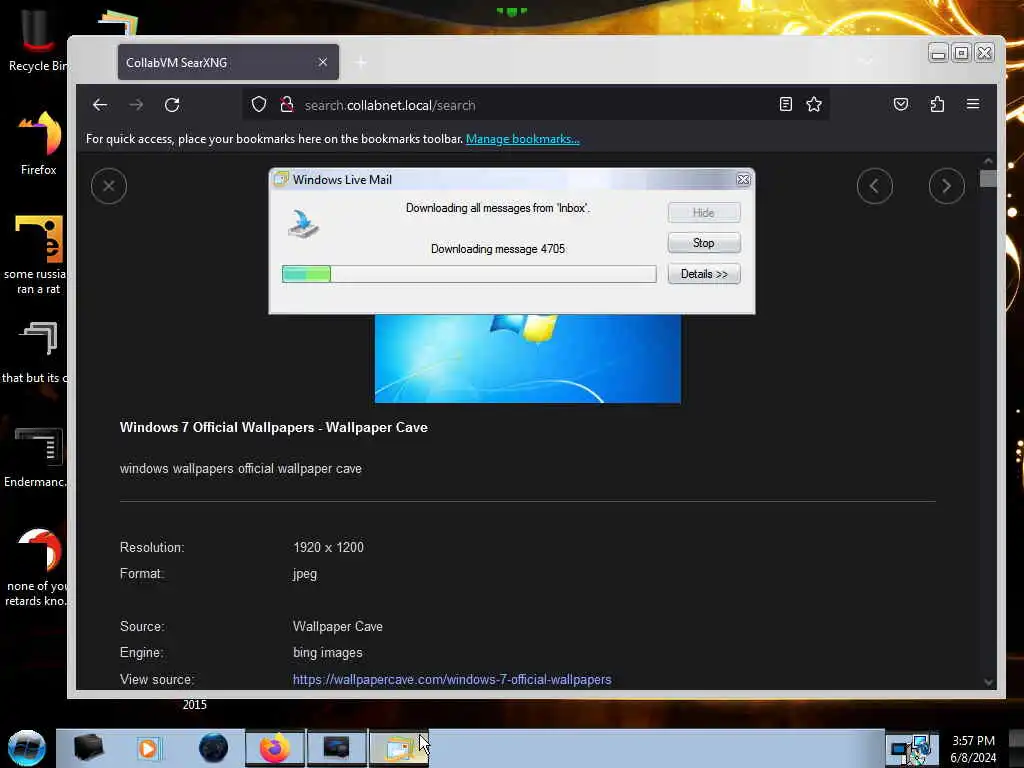Viewport: 1024px width, 768px height.
Task: Click the download animation icon in mail dialog
Action: coord(304,224)
